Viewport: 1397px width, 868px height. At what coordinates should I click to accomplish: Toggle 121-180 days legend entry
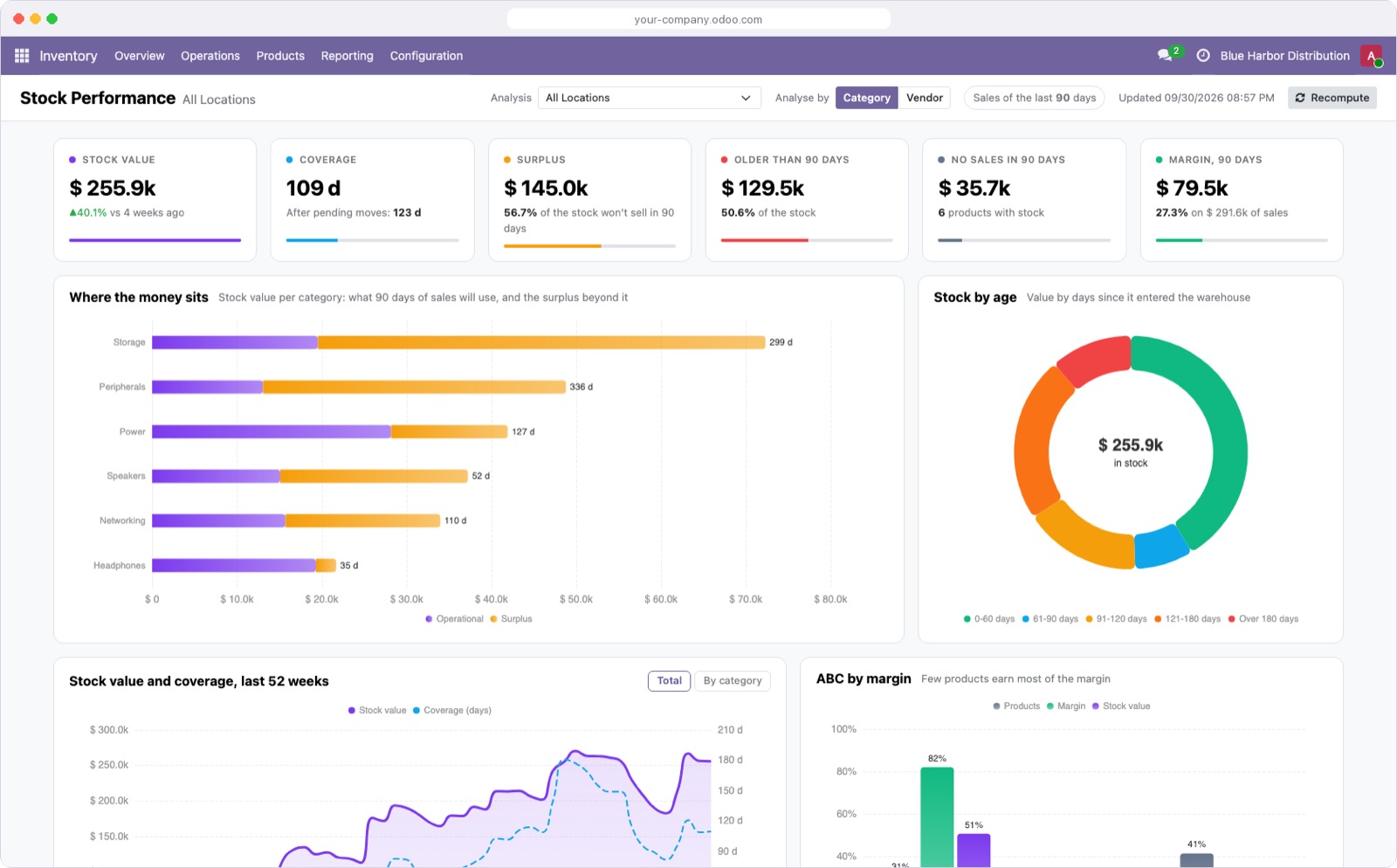pos(1187,619)
